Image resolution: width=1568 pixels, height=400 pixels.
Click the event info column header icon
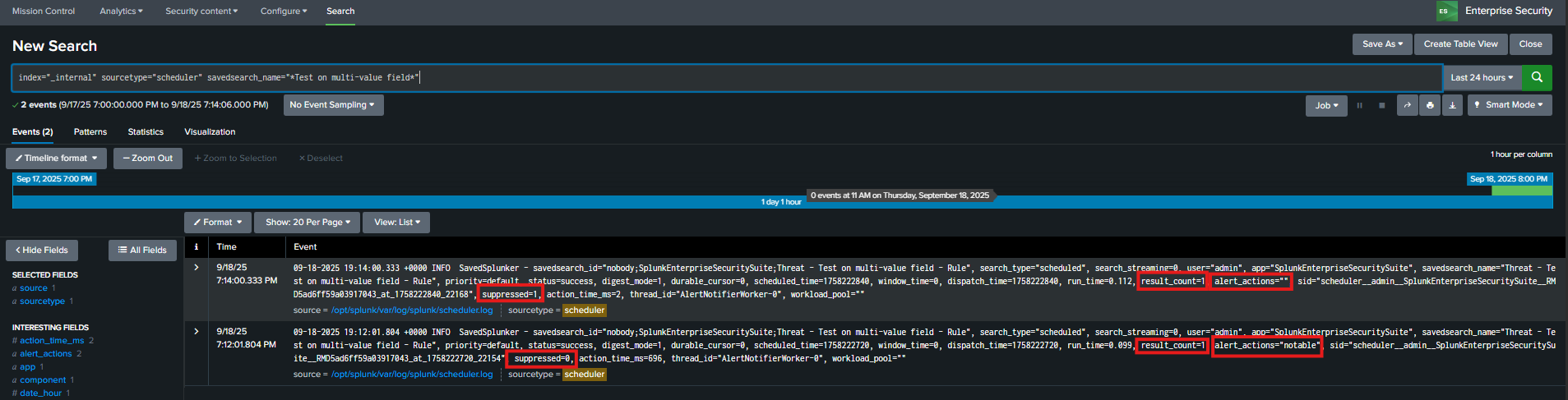[196, 246]
